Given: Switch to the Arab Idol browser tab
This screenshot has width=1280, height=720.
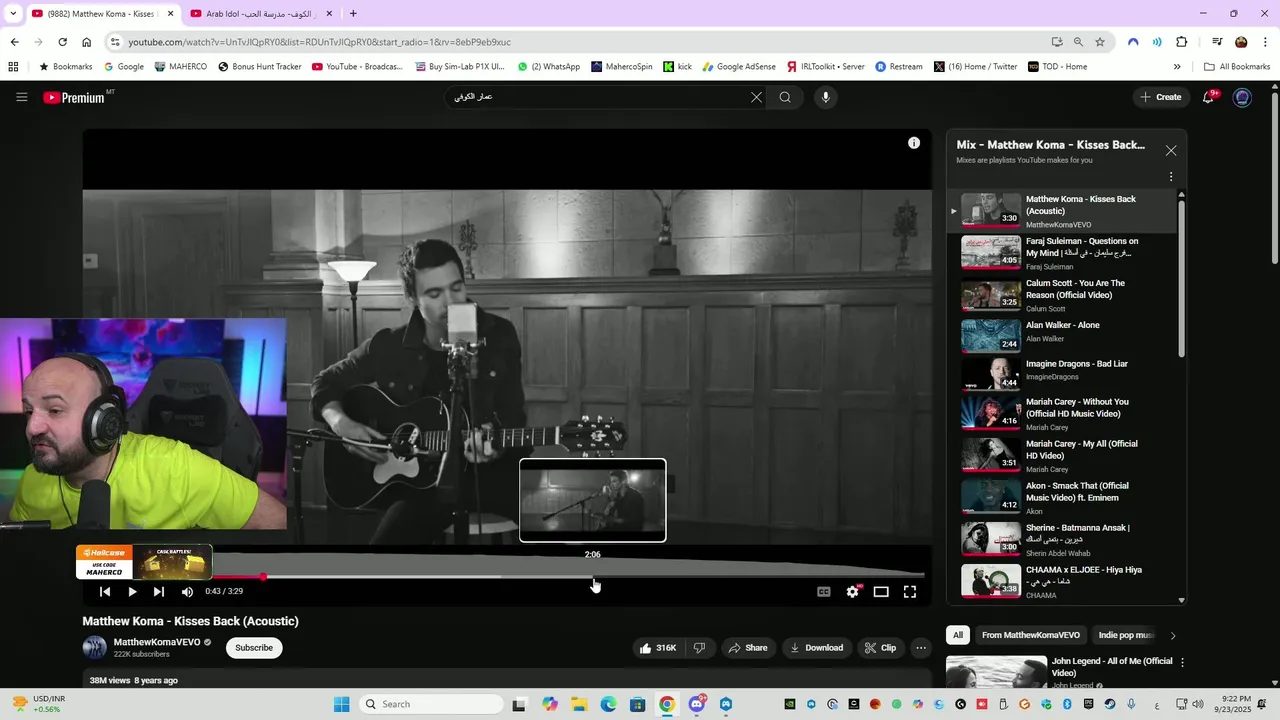Looking at the screenshot, I should point(259,14).
